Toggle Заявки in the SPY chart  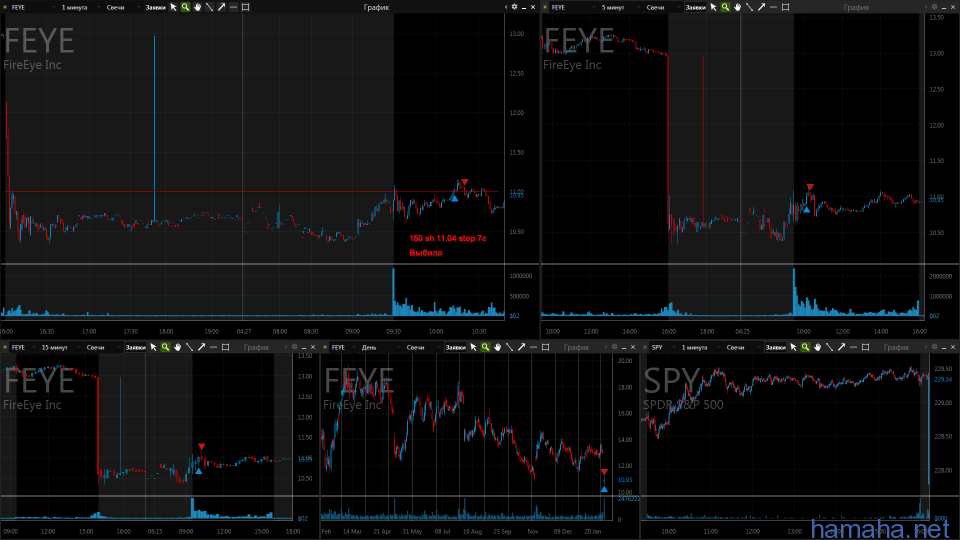click(776, 347)
